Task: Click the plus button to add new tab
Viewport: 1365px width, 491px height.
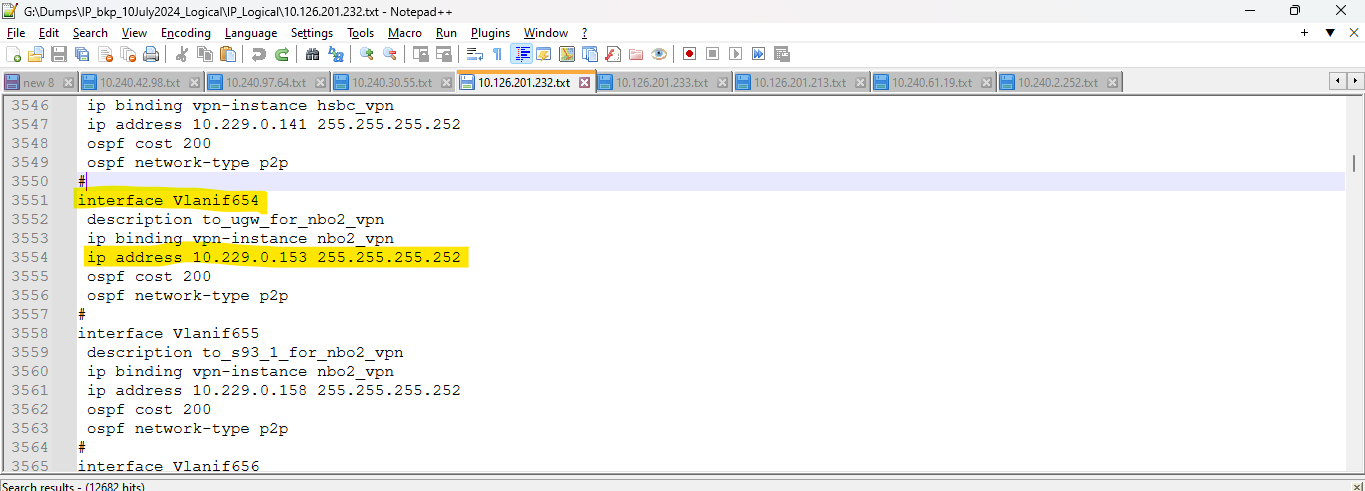Action: click(1304, 33)
